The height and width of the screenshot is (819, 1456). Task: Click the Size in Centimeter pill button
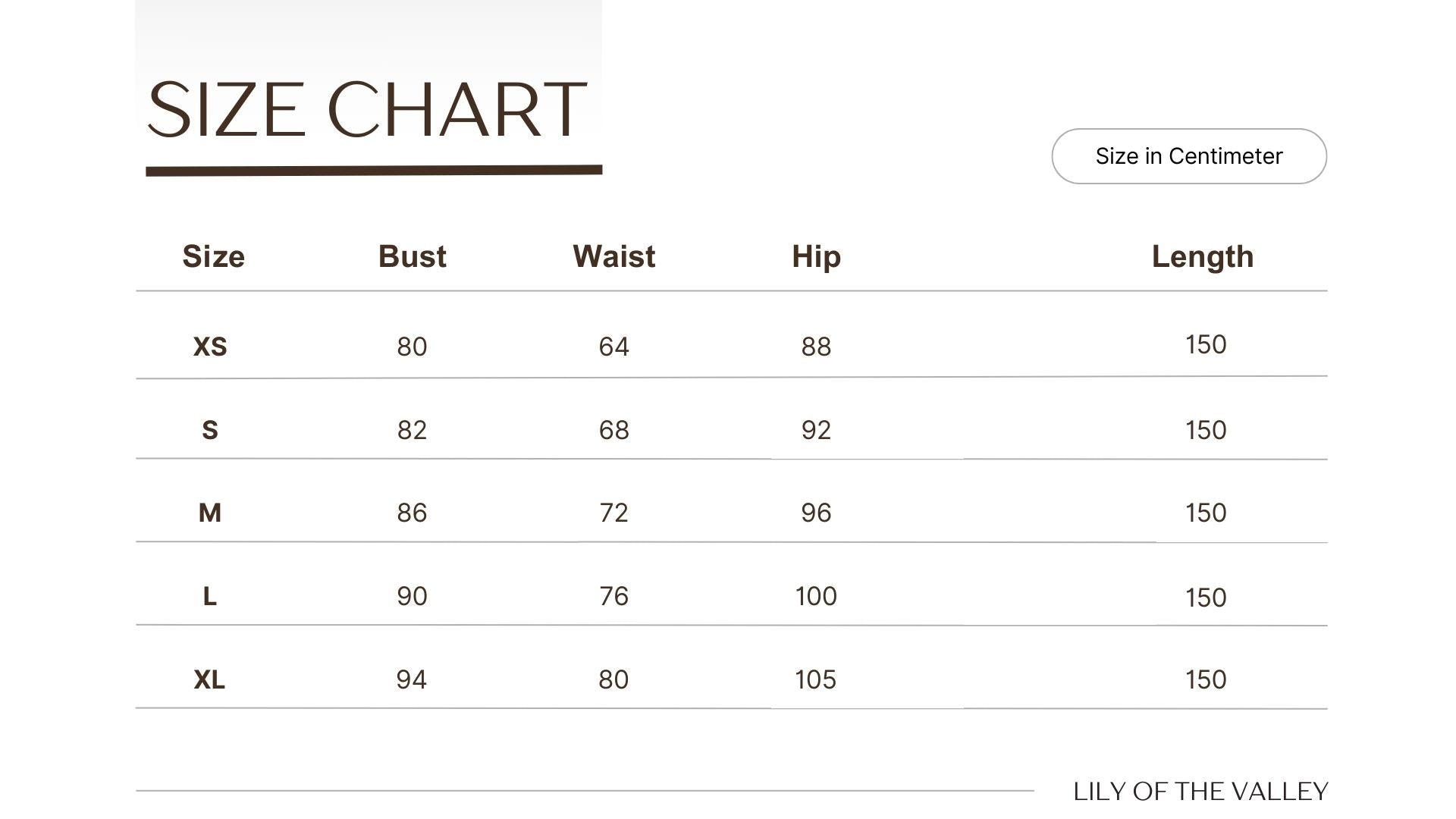point(1189,156)
